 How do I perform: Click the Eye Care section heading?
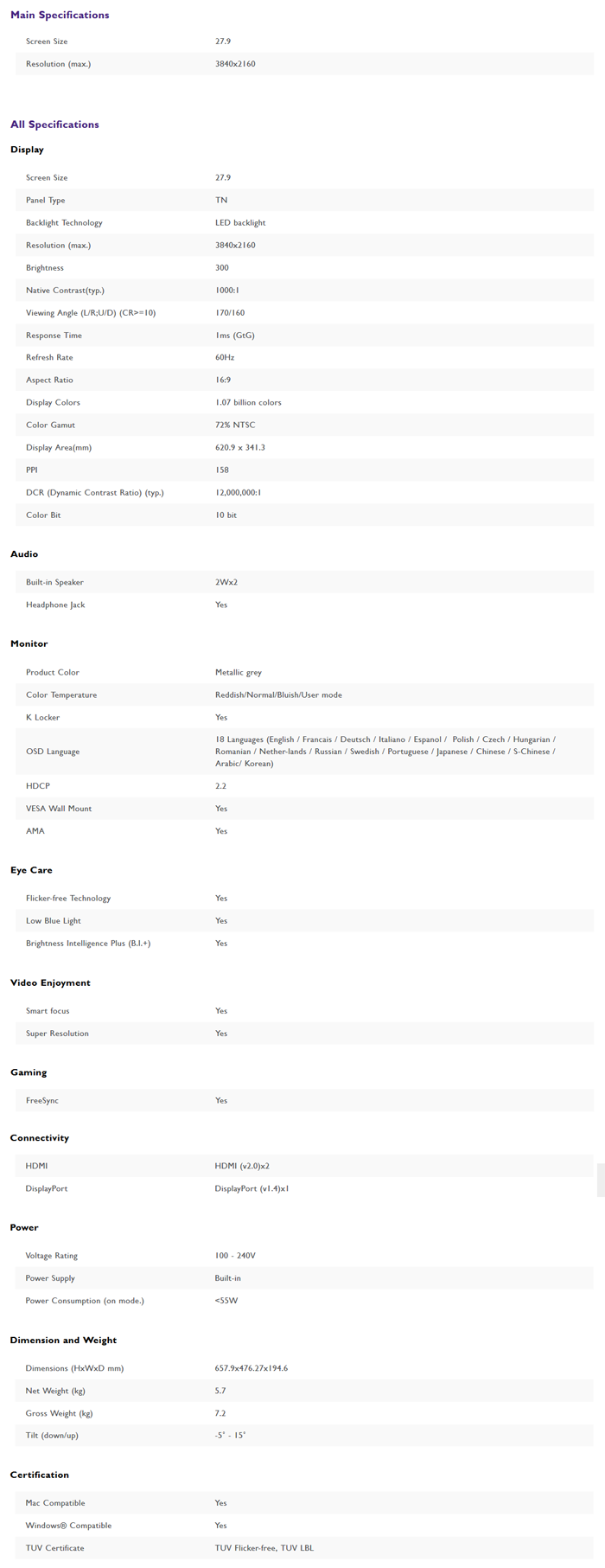[x=31, y=870]
